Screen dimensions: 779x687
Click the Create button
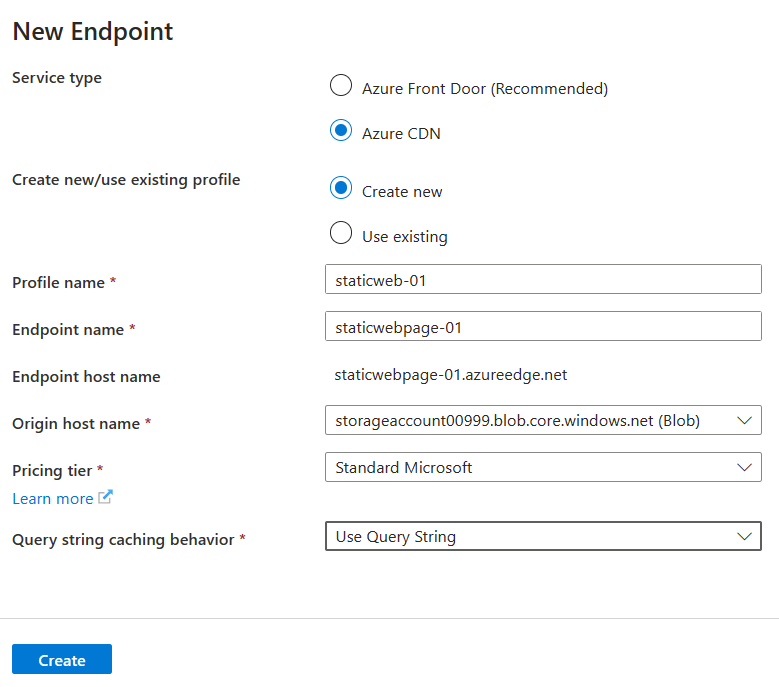(x=62, y=659)
